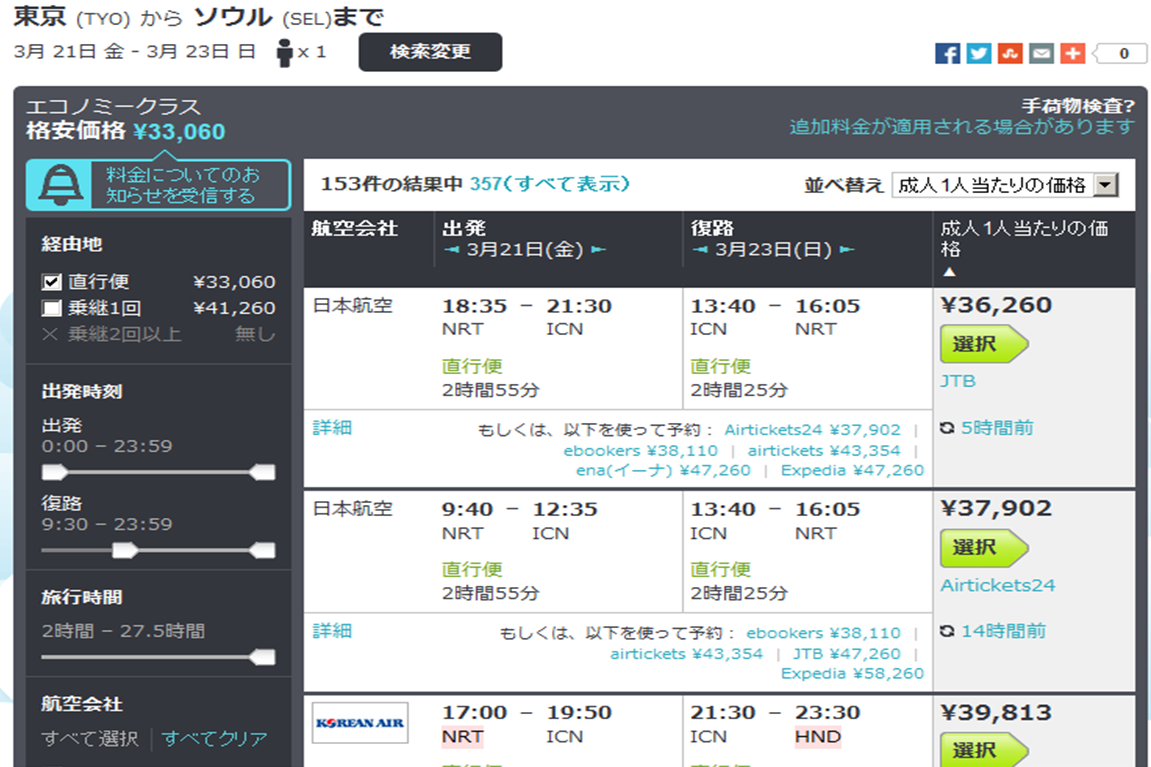Image resolution: width=1151 pixels, height=767 pixels.
Task: Click refresh icon next to 5時間前
Action: coord(948,428)
